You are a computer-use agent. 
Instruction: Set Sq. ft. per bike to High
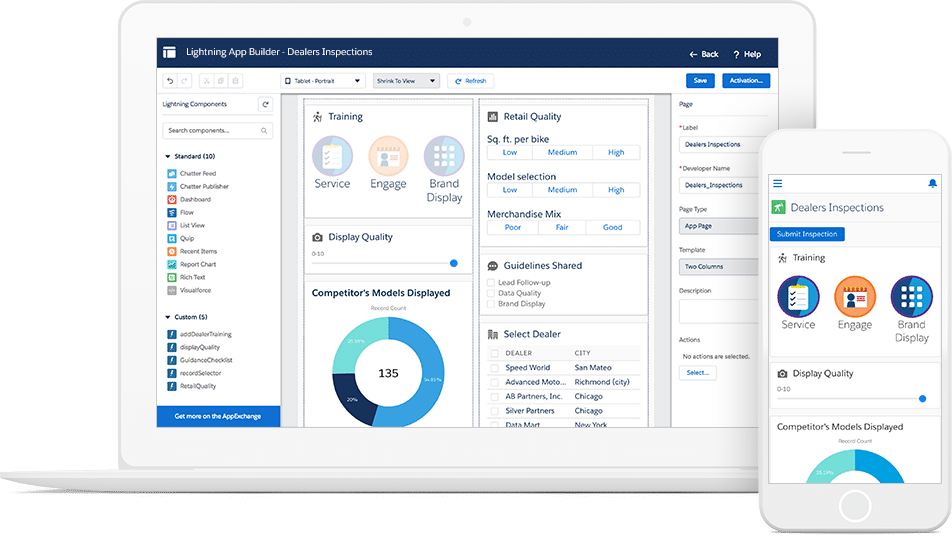click(616, 152)
